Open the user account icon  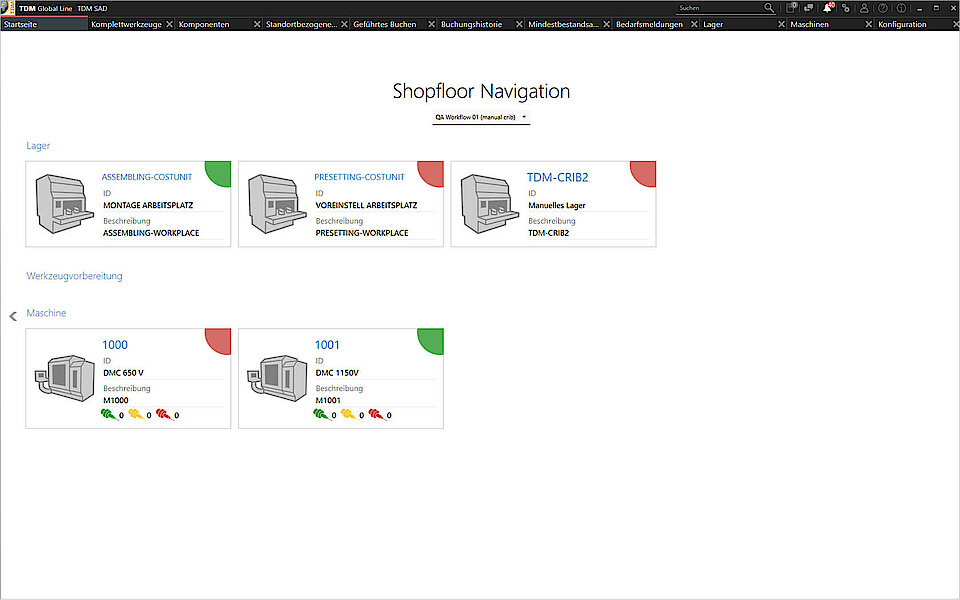[x=864, y=8]
